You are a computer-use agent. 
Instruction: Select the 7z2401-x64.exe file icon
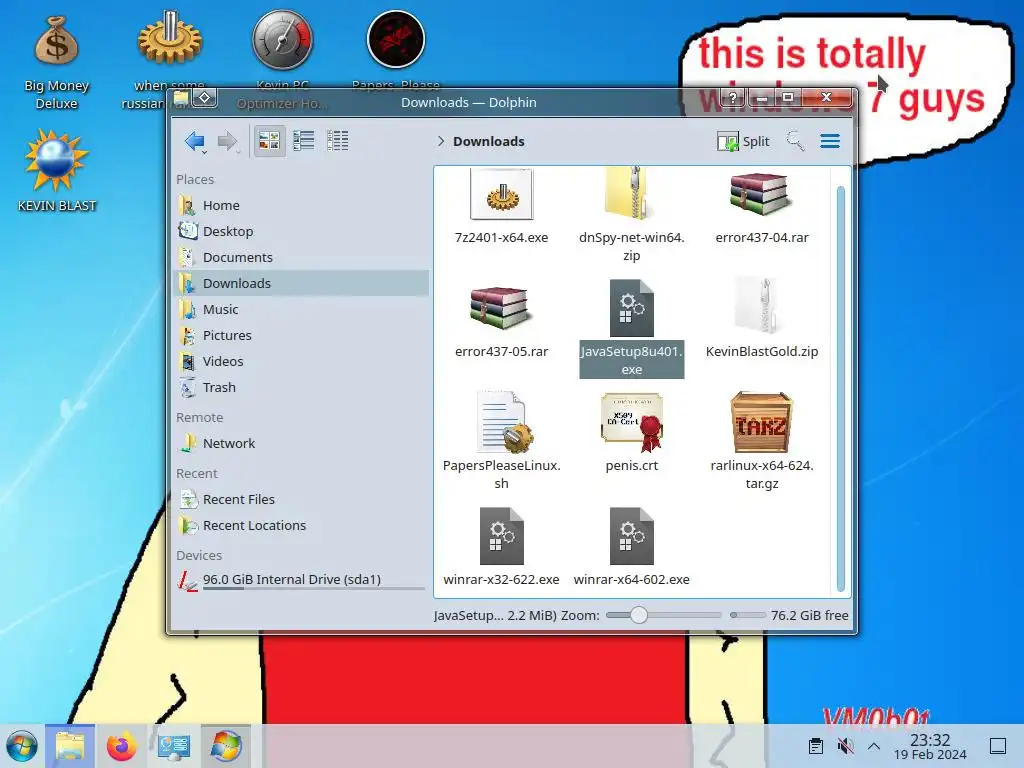(502, 195)
